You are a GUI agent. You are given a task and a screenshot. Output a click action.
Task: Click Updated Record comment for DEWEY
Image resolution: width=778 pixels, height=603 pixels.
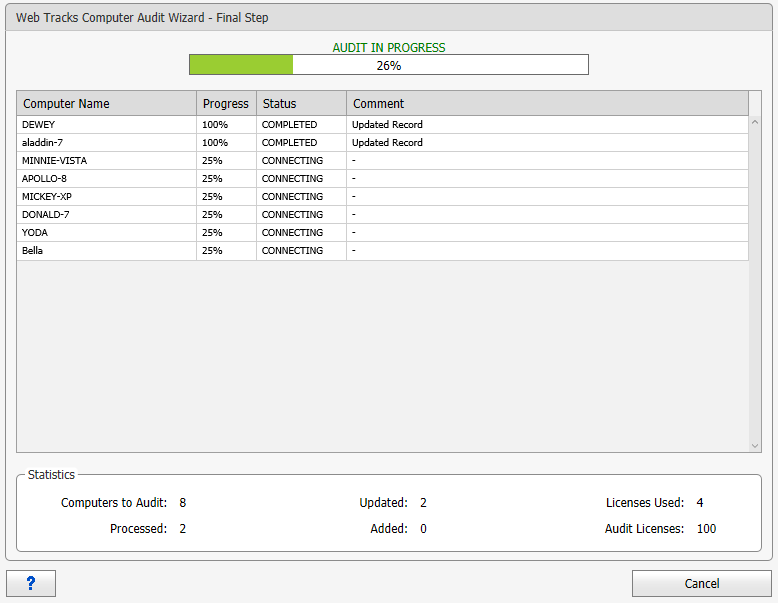coord(387,125)
